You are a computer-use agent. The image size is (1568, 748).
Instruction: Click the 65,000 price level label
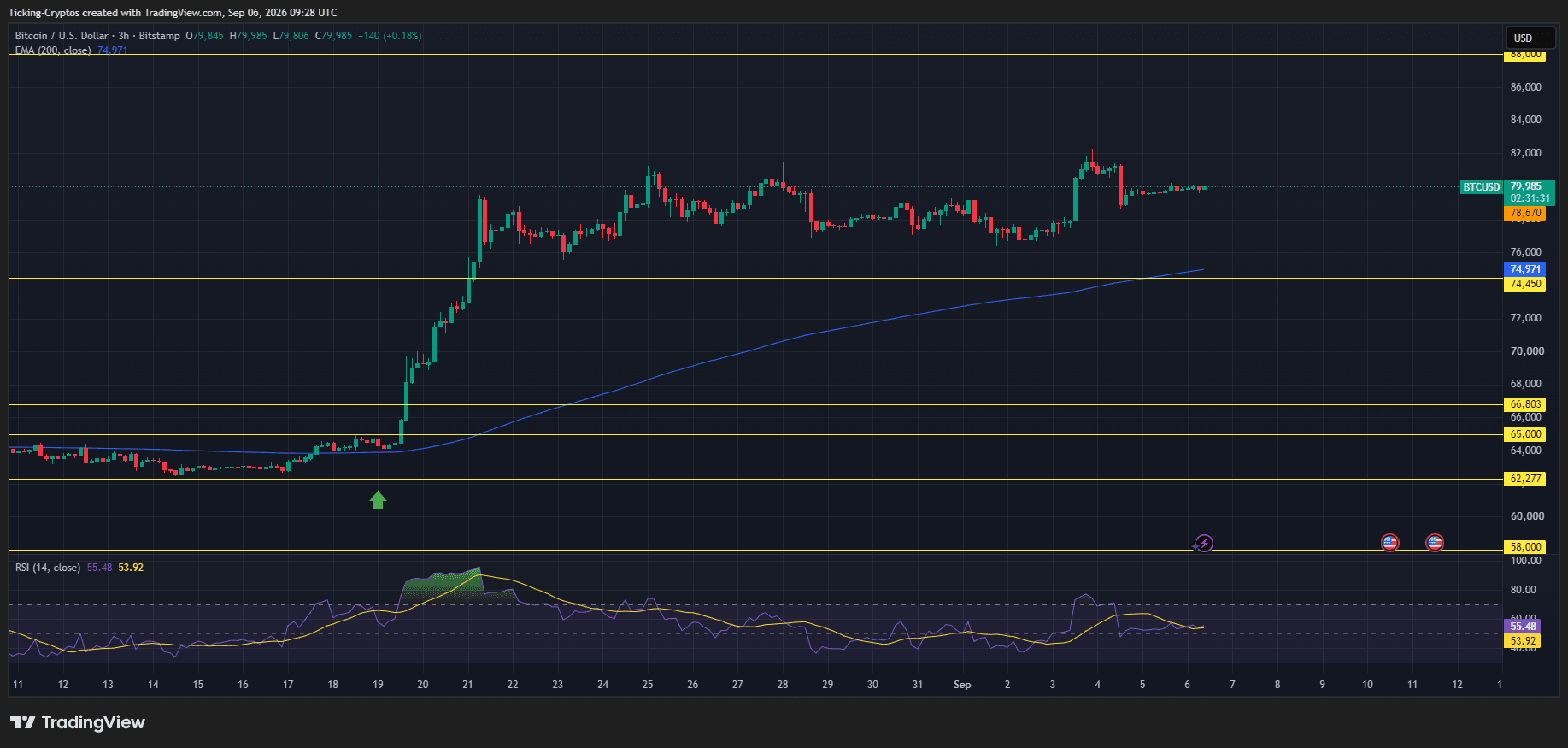(1525, 434)
